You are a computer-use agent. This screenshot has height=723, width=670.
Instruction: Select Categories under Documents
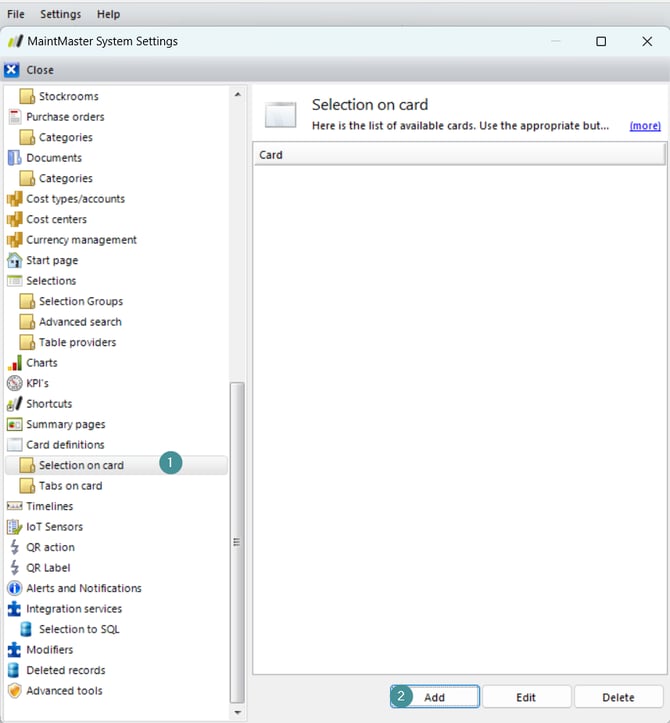(x=66, y=178)
